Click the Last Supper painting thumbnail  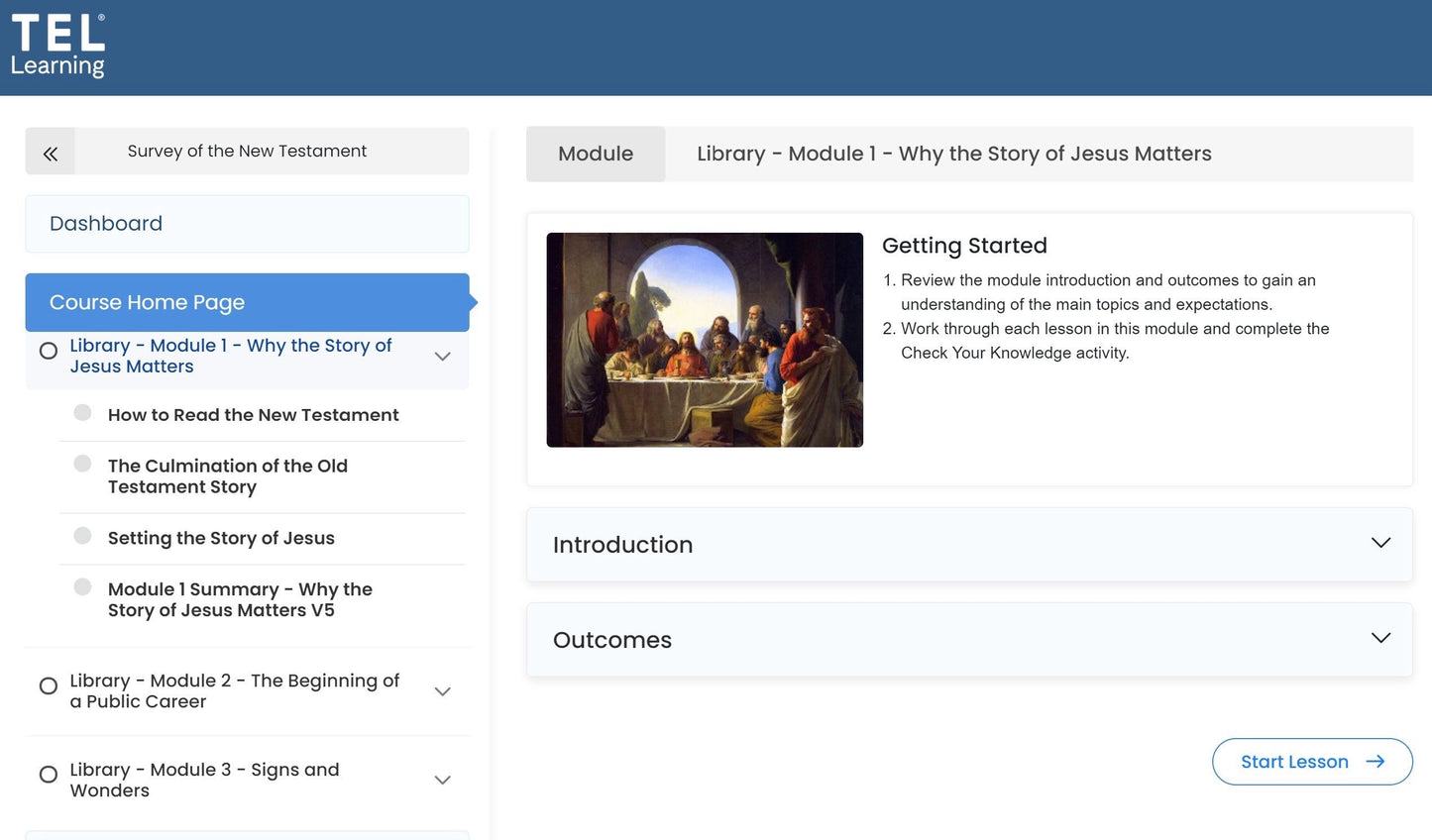pyautogui.click(x=704, y=339)
